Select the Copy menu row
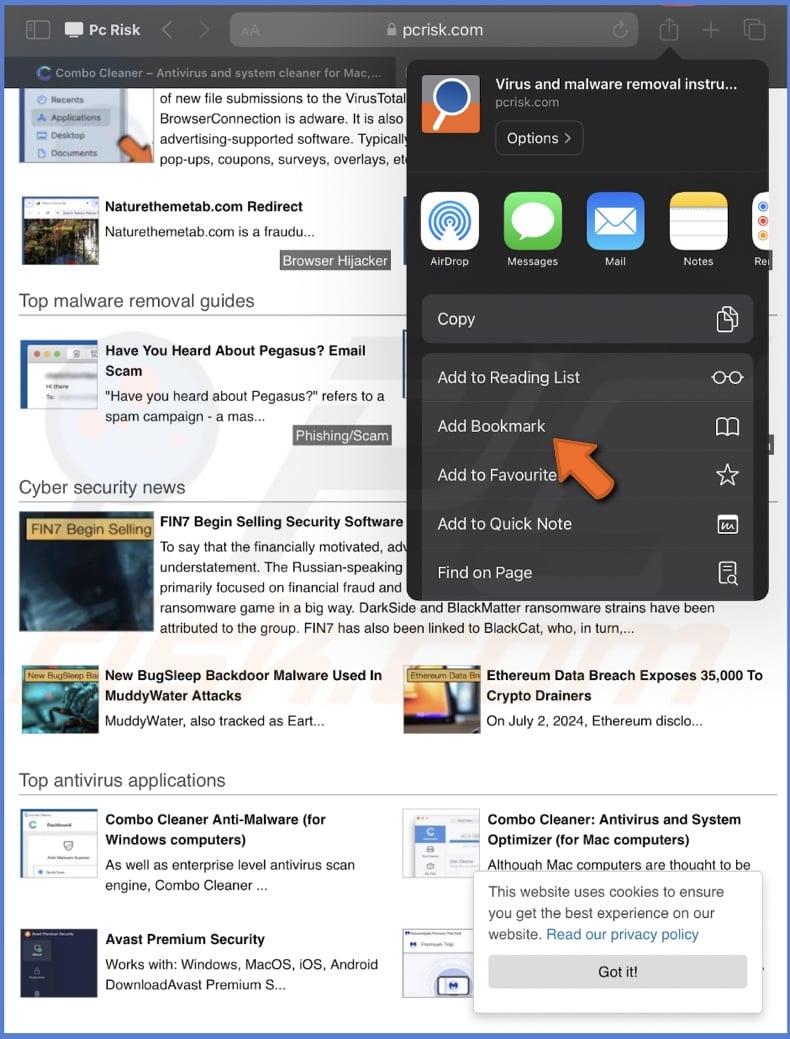The image size is (790, 1039). pyautogui.click(x=587, y=319)
